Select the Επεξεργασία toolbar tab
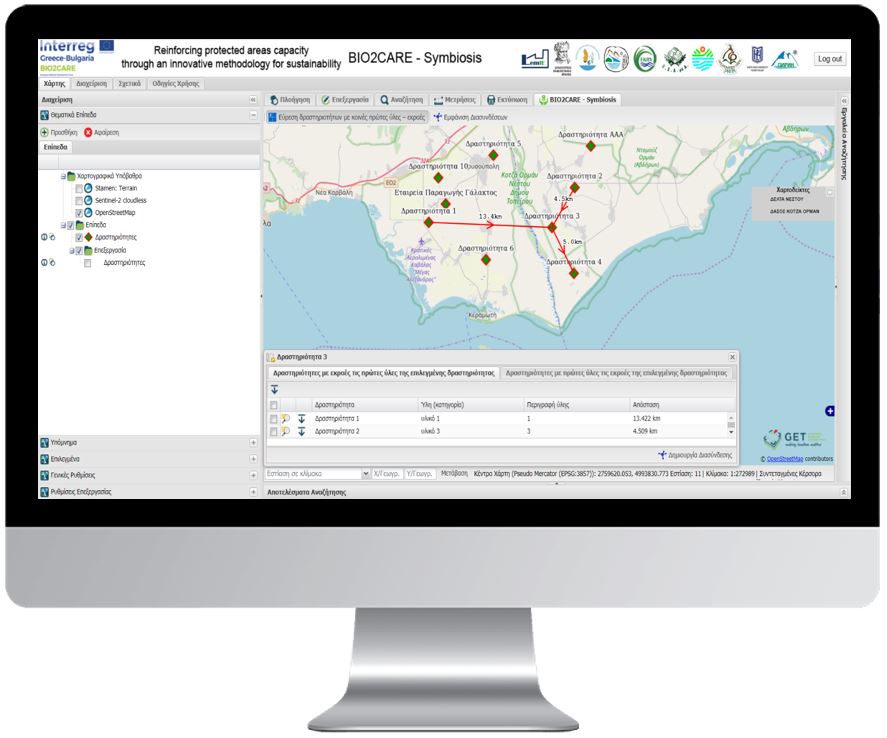Screen dimensions: 887x738 coord(345,100)
